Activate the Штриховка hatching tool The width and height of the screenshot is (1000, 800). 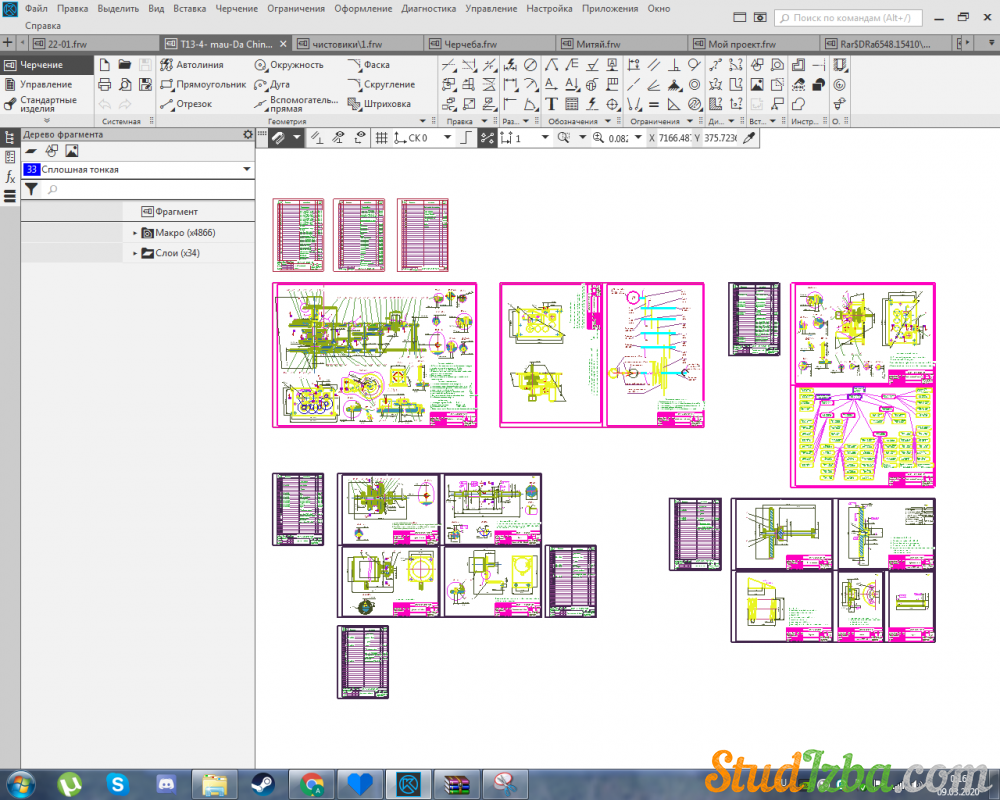pyautogui.click(x=379, y=104)
